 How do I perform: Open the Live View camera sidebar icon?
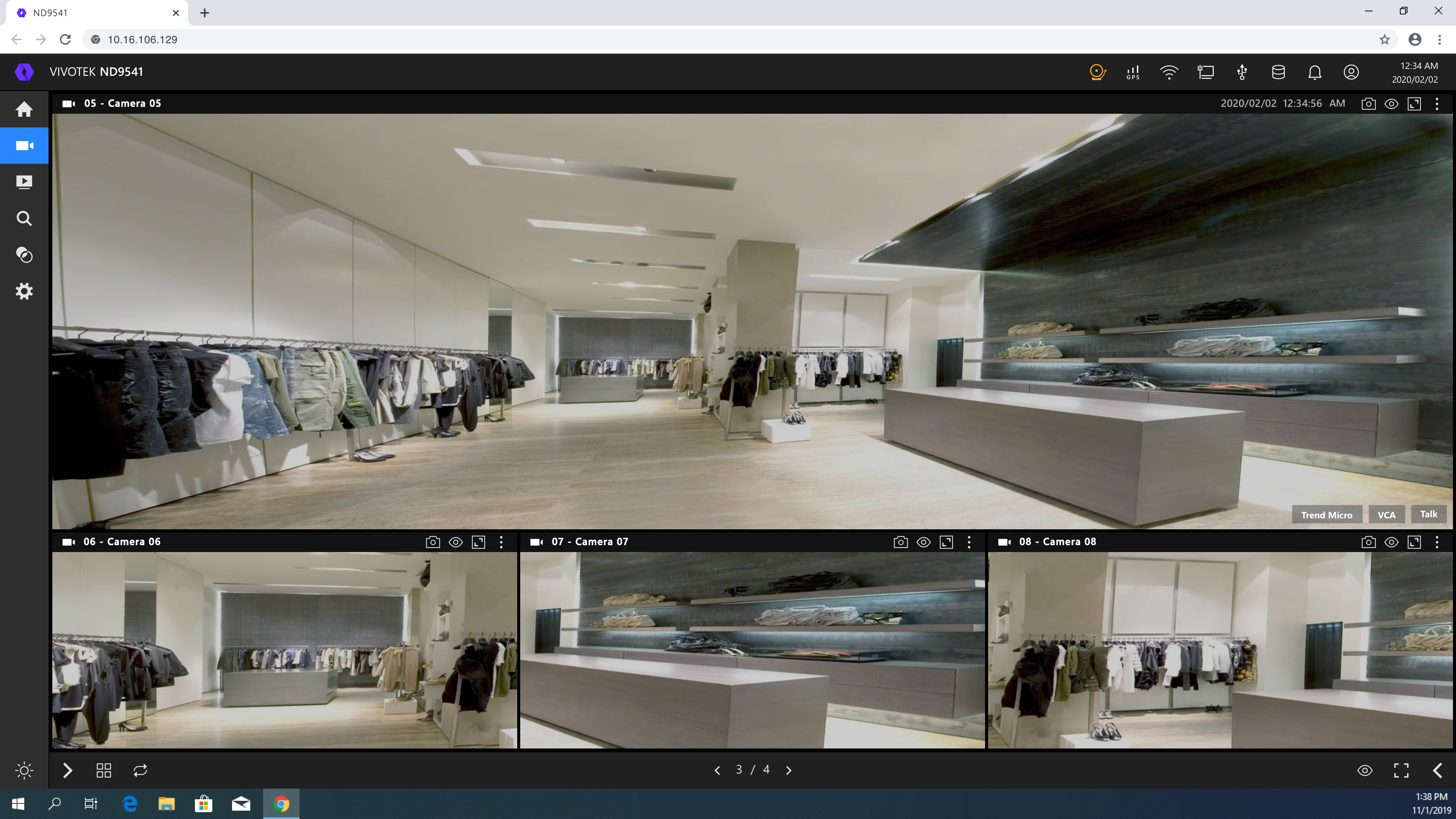pos(24,146)
